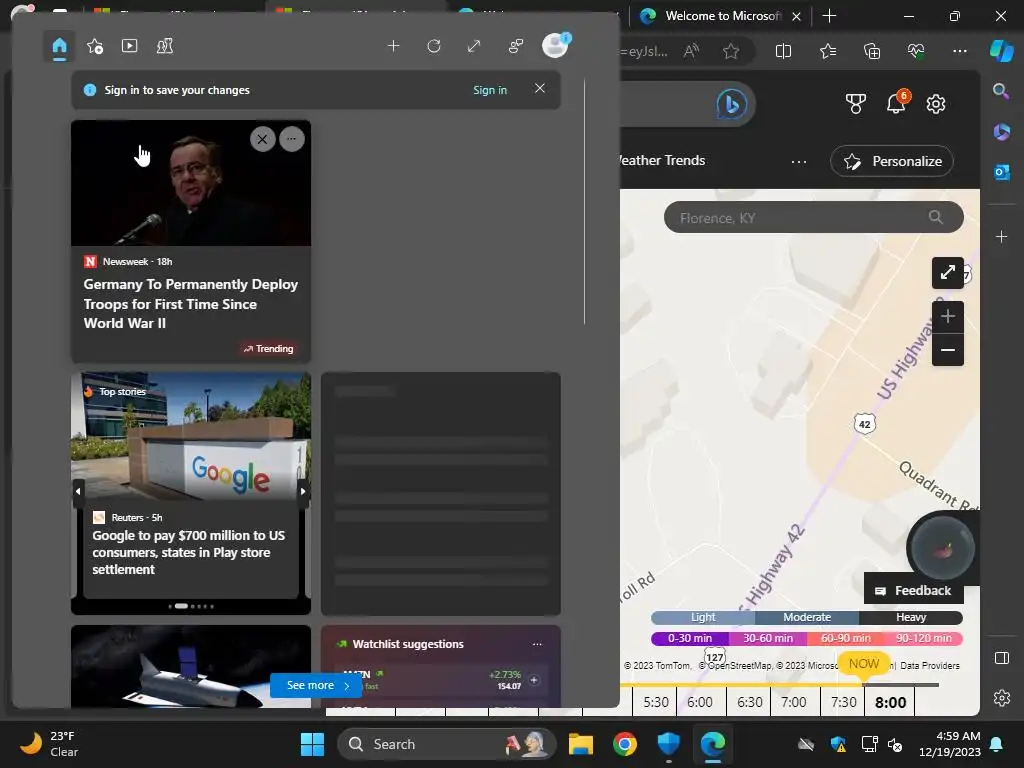The width and height of the screenshot is (1024, 768).
Task: Dismiss the sign in notification banner
Action: click(x=539, y=88)
